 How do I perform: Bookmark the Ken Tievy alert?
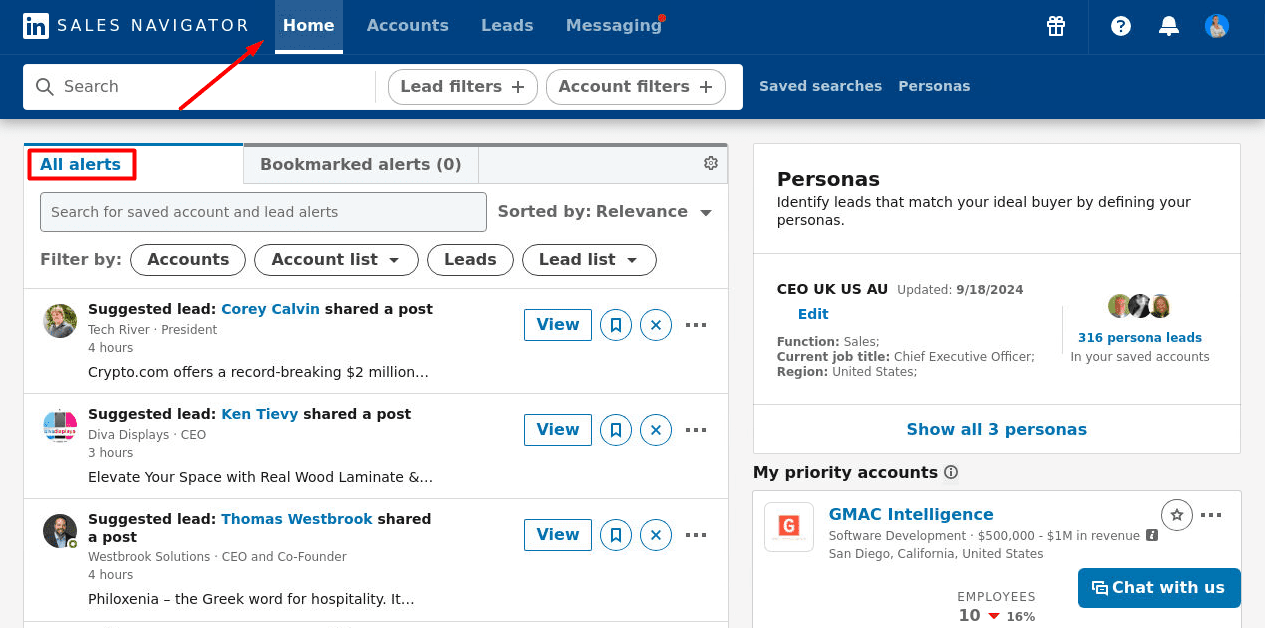(616, 430)
